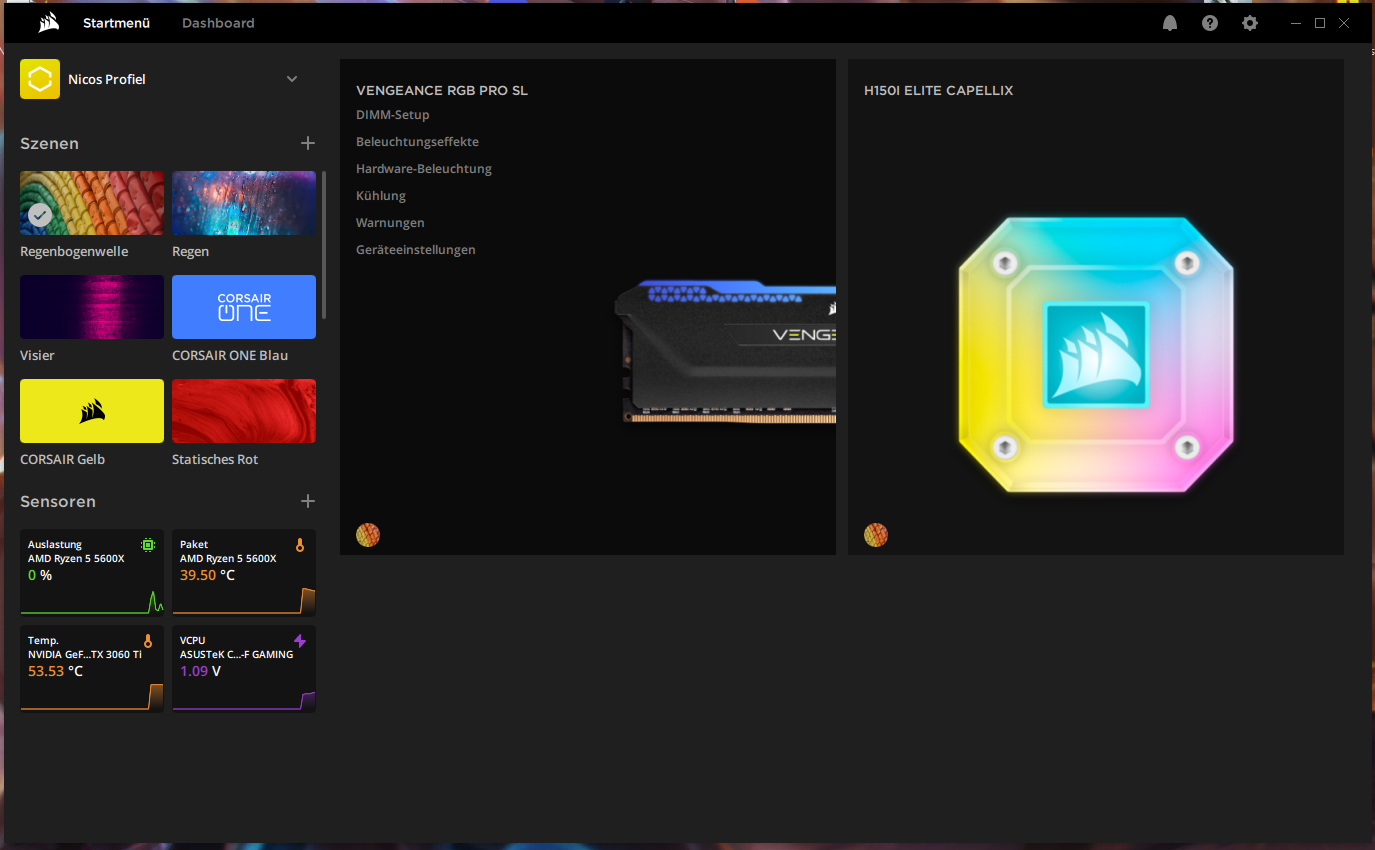The image size is (1375, 850).
Task: Select the CORSAIR ONE Blau scene
Action: pos(244,307)
